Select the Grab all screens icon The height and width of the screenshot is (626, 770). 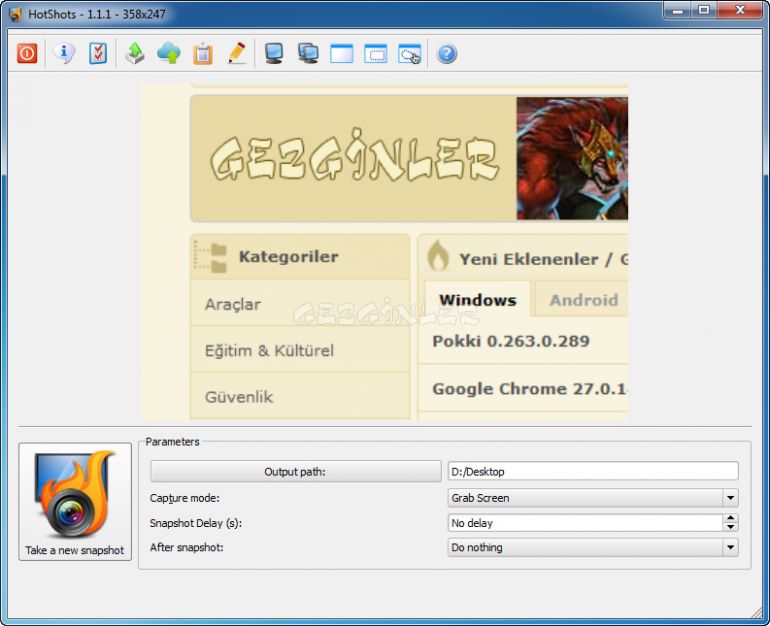[x=308, y=53]
